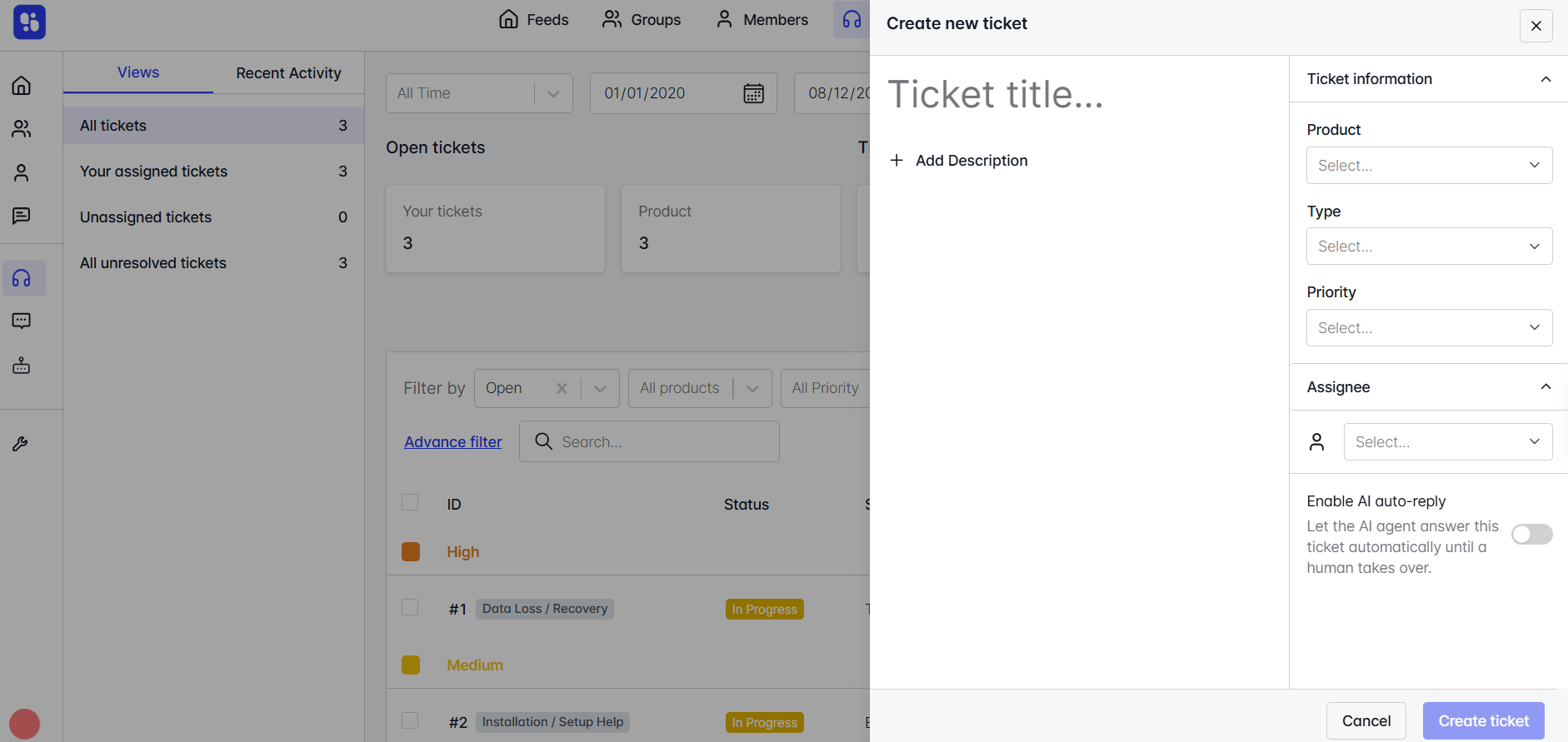Go to Feeds in top navigation

click(x=534, y=19)
